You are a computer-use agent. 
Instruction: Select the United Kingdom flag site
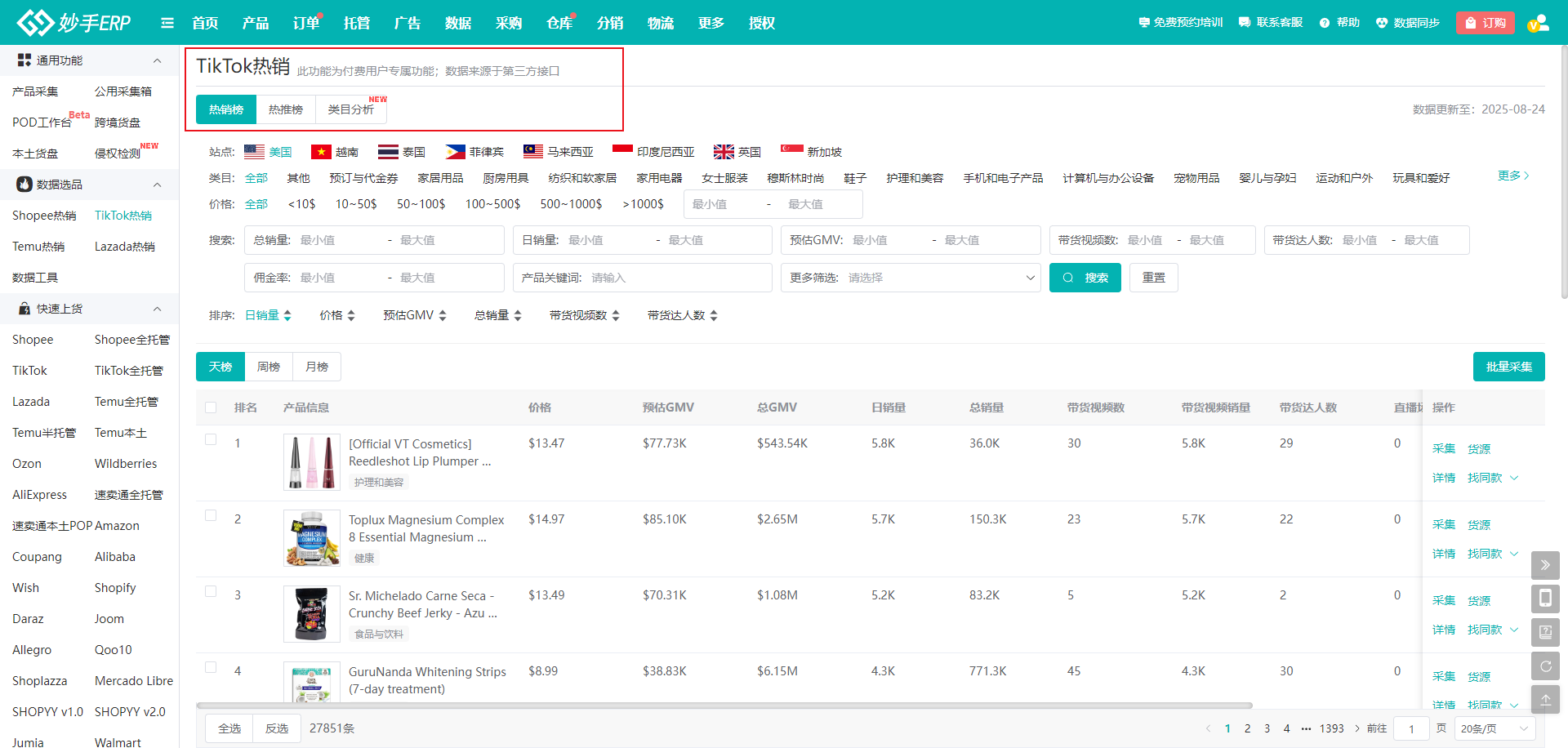point(724,152)
